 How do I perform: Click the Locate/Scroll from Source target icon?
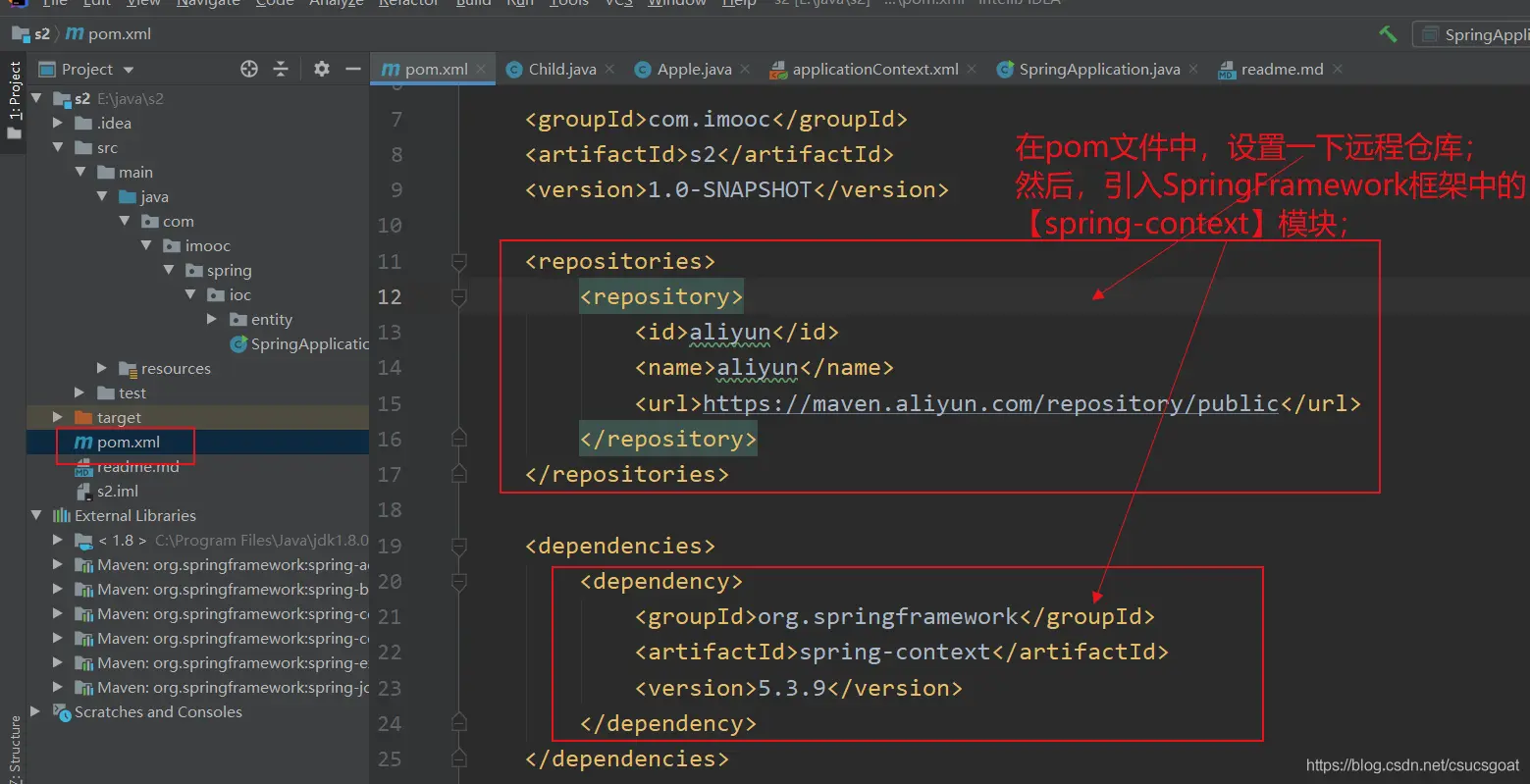click(x=249, y=69)
